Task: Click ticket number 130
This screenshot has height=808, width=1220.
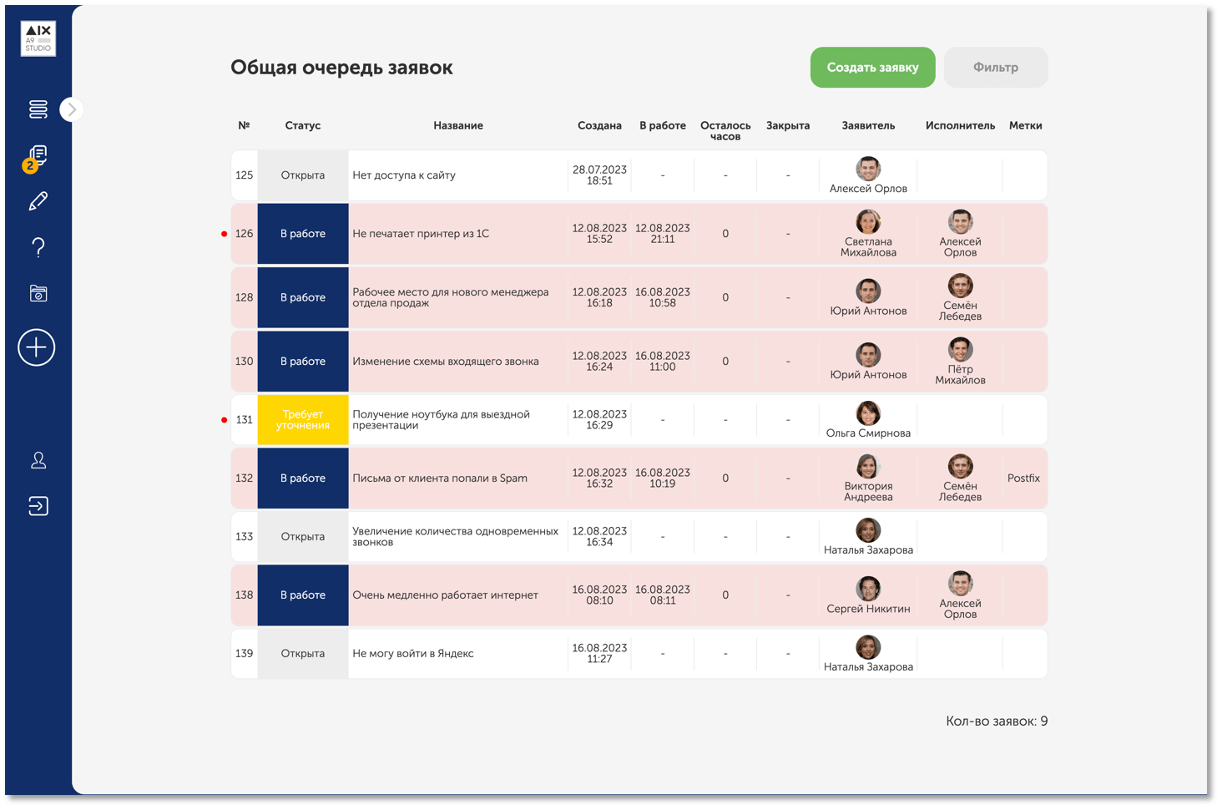Action: [244, 362]
